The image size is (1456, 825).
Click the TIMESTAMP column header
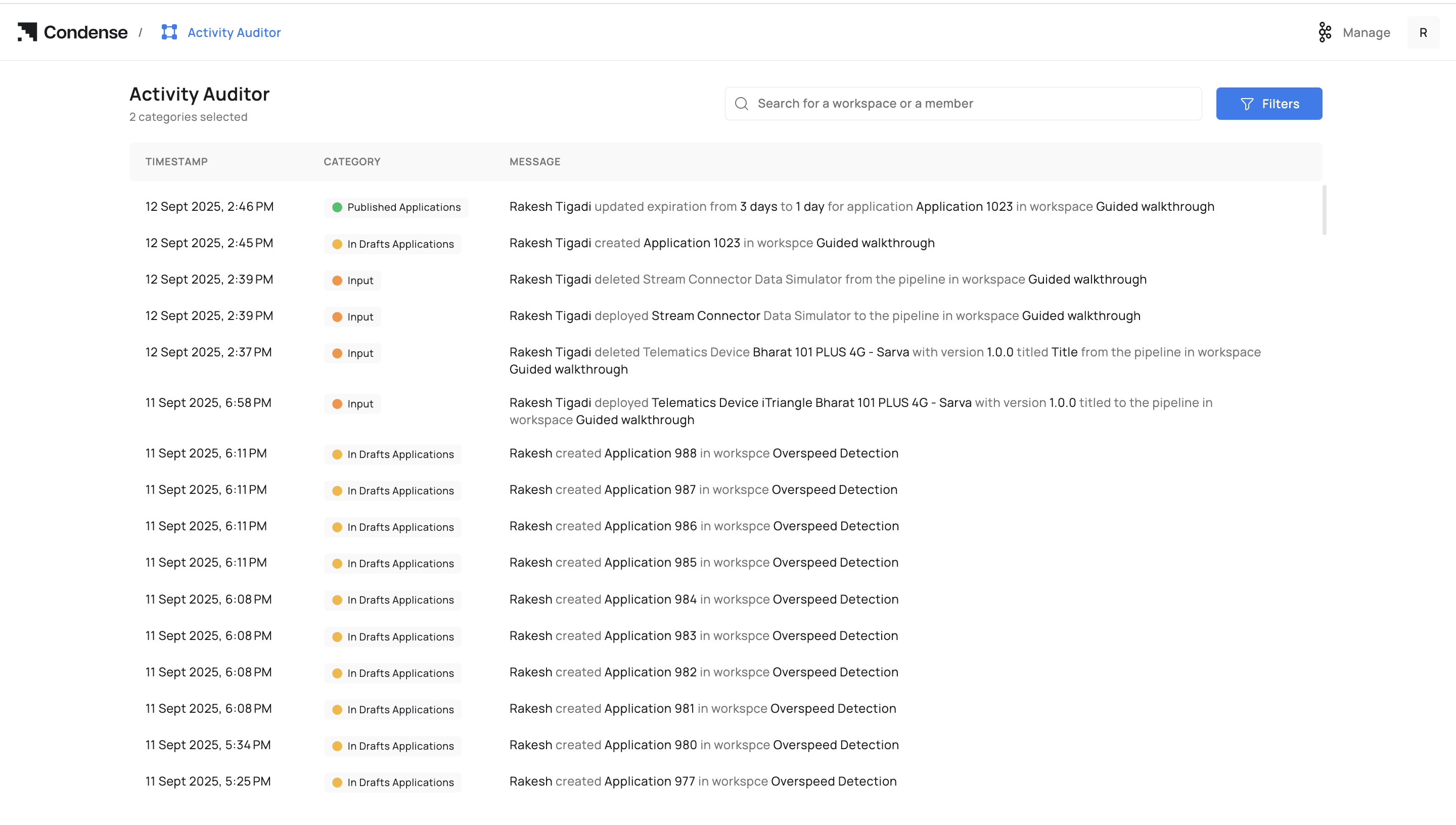click(176, 161)
